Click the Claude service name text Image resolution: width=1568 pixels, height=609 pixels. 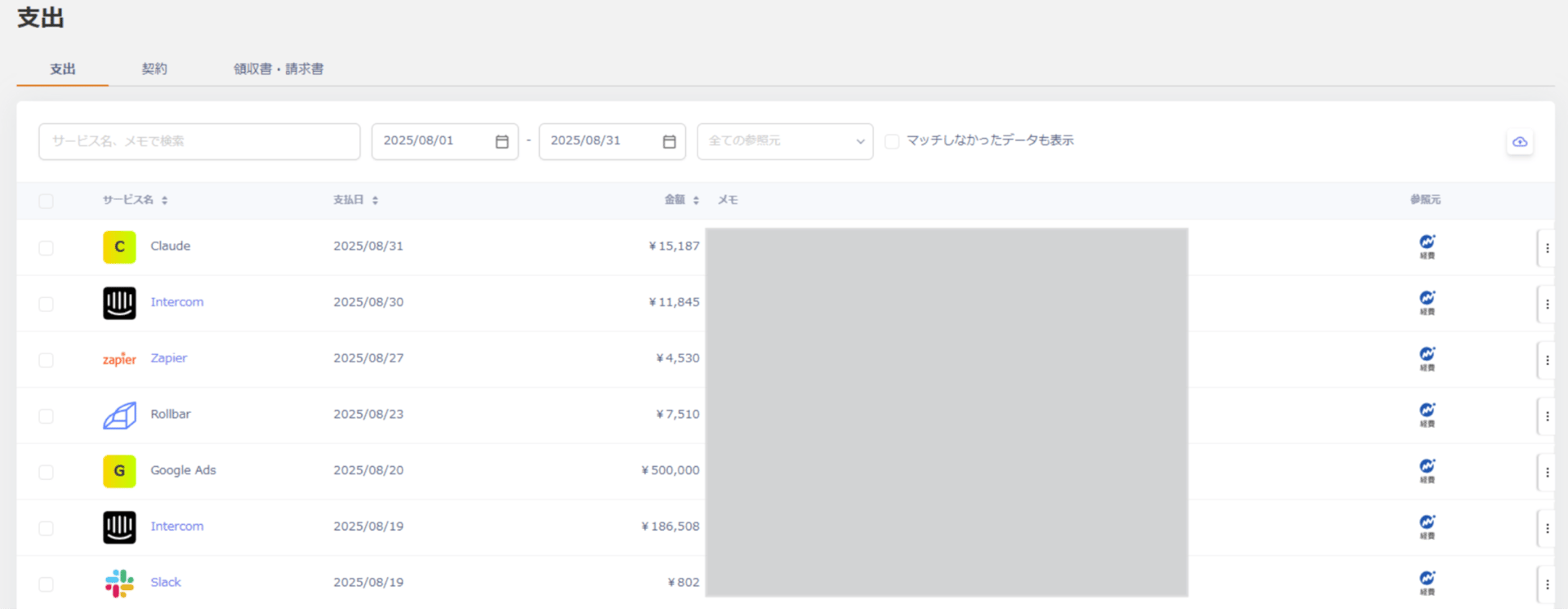click(x=171, y=246)
